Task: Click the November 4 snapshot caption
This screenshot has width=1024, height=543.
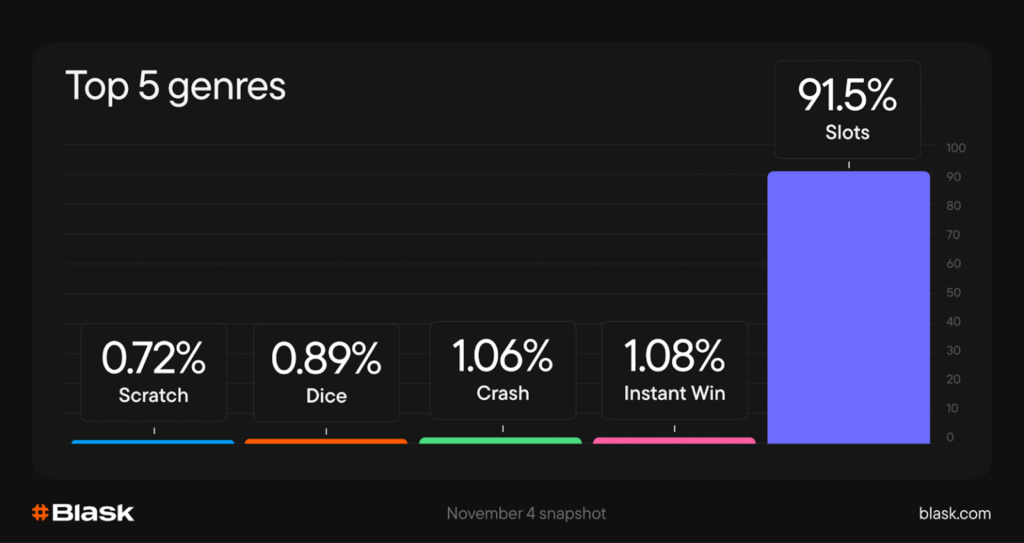Action: [526, 513]
